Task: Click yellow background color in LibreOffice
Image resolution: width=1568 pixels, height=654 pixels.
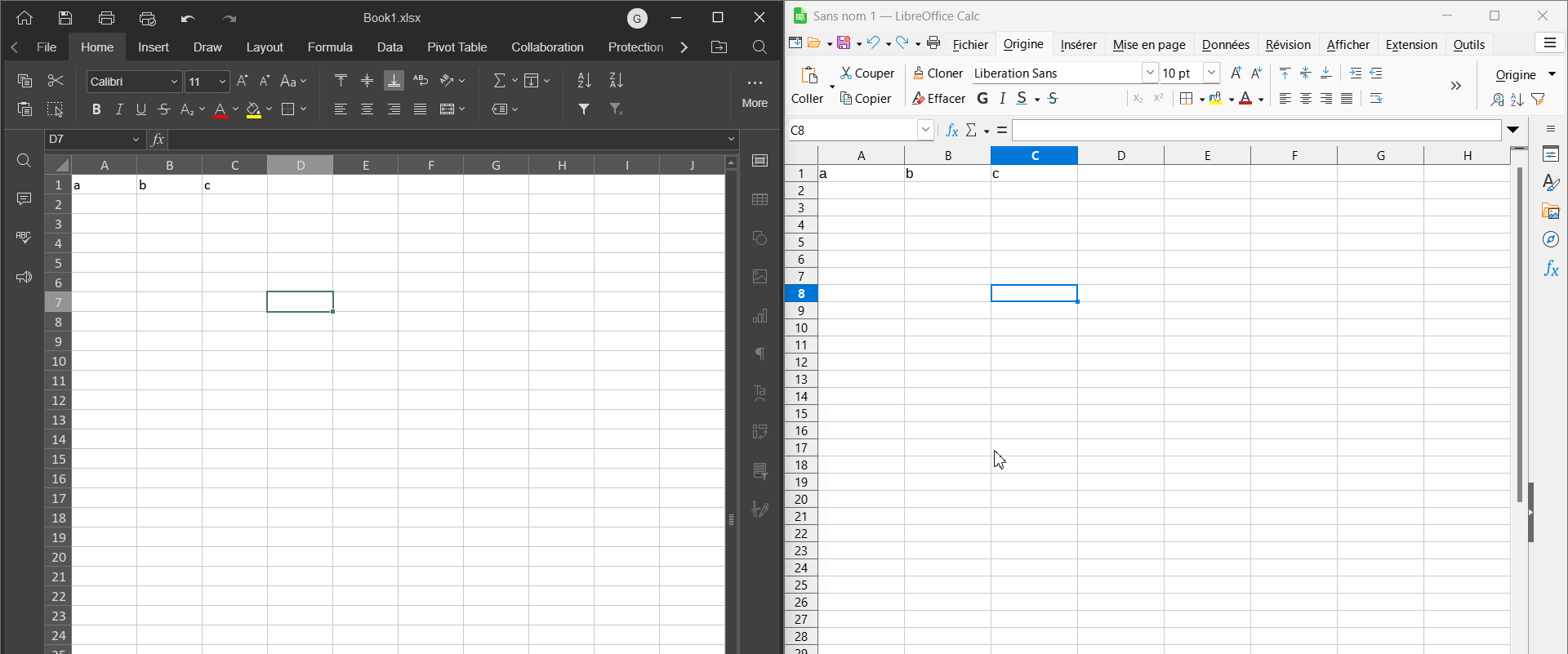Action: click(1216, 99)
